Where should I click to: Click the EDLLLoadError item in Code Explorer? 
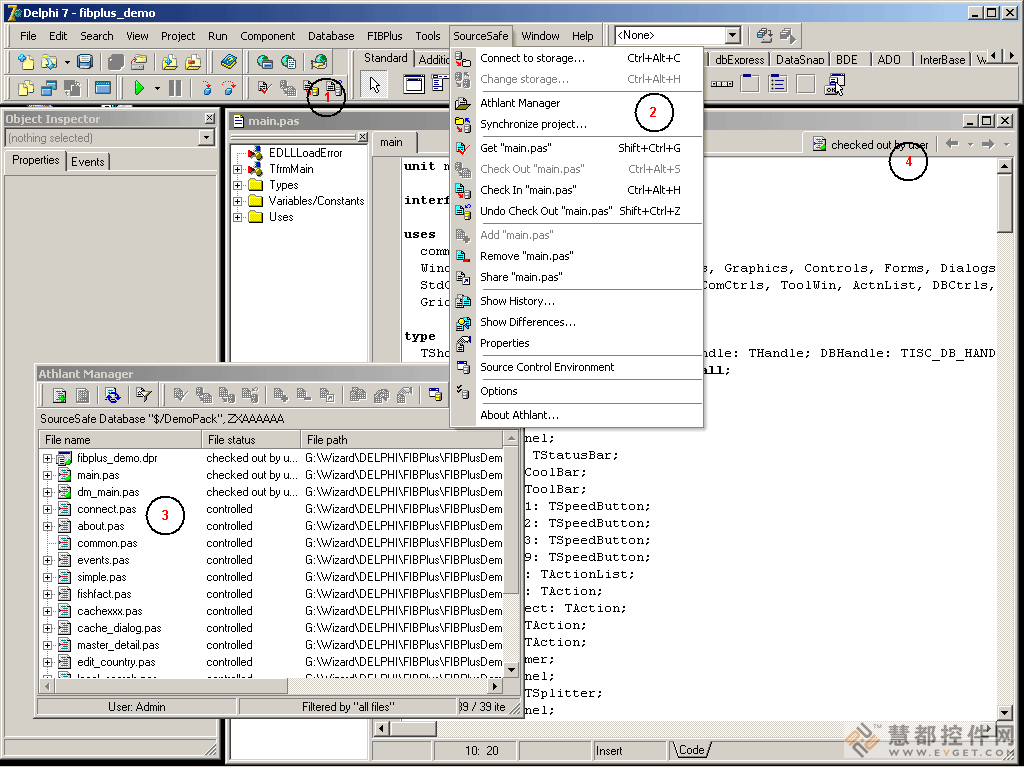tap(306, 153)
